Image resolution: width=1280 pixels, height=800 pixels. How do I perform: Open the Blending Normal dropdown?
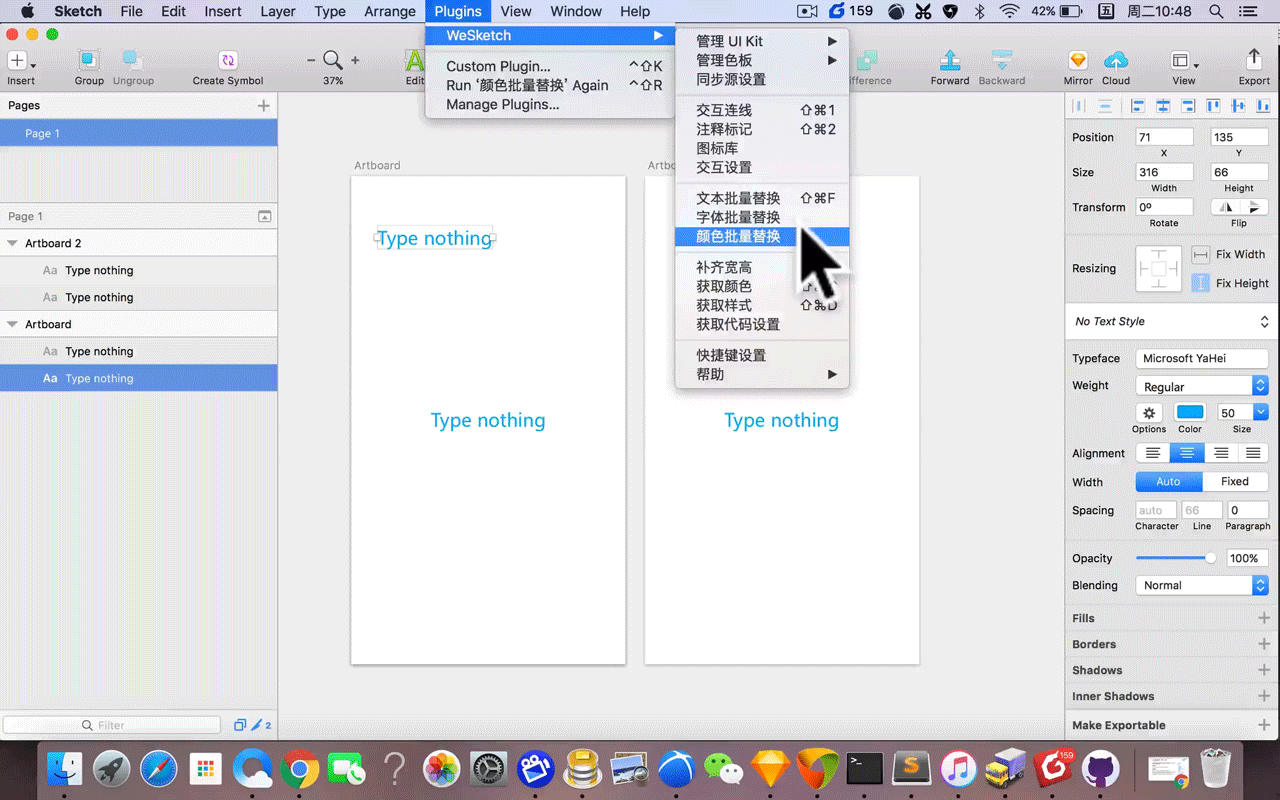pyautogui.click(x=1202, y=585)
